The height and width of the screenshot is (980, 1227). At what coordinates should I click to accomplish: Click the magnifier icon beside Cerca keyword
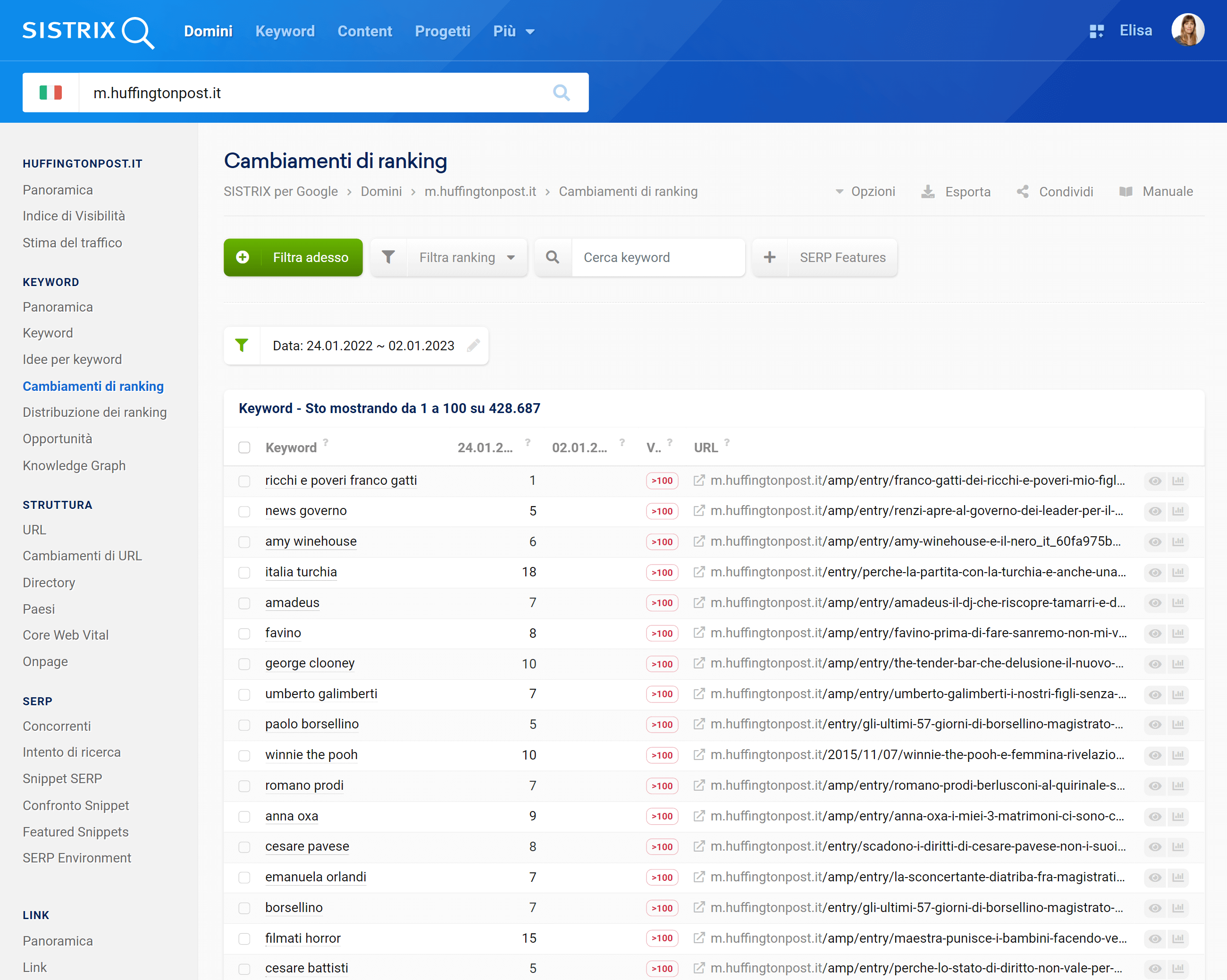coord(553,257)
